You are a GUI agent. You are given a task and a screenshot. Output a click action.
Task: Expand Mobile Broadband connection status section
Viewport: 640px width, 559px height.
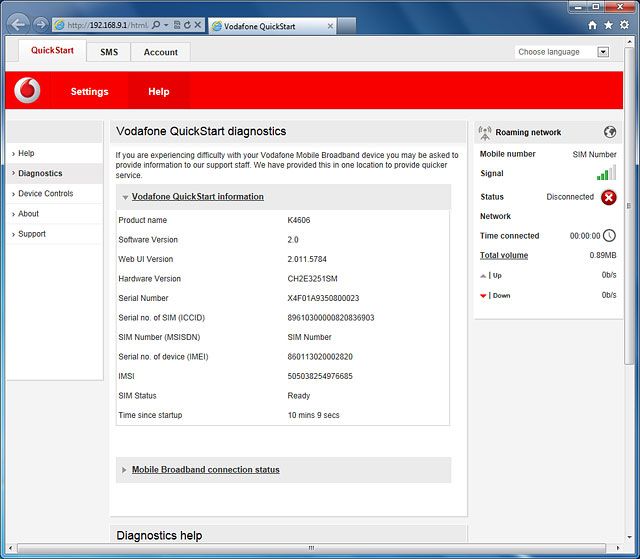click(205, 470)
